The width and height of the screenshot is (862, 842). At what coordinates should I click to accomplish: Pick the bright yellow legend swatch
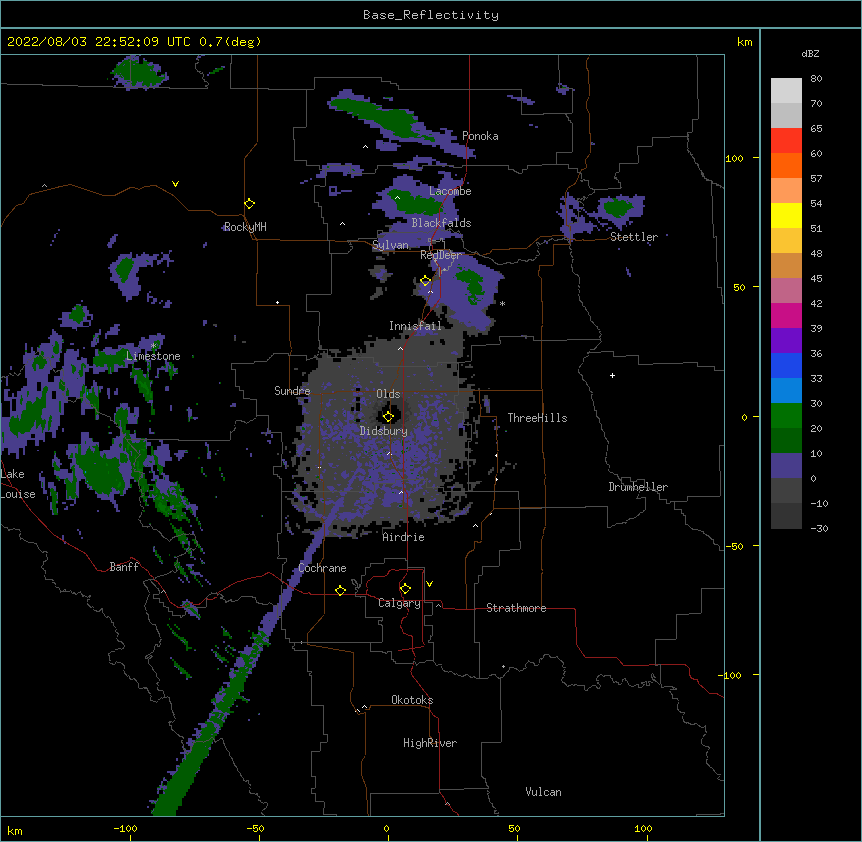coord(786,215)
